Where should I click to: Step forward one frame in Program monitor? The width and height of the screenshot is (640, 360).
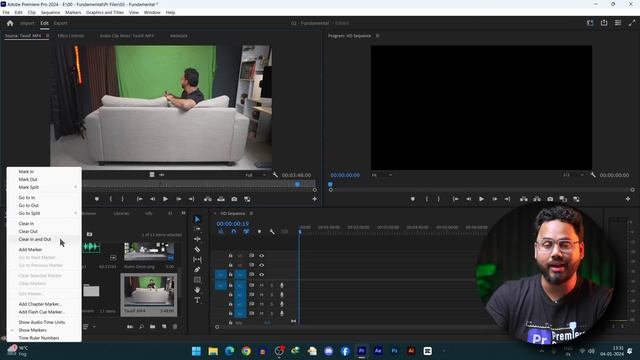(495, 199)
